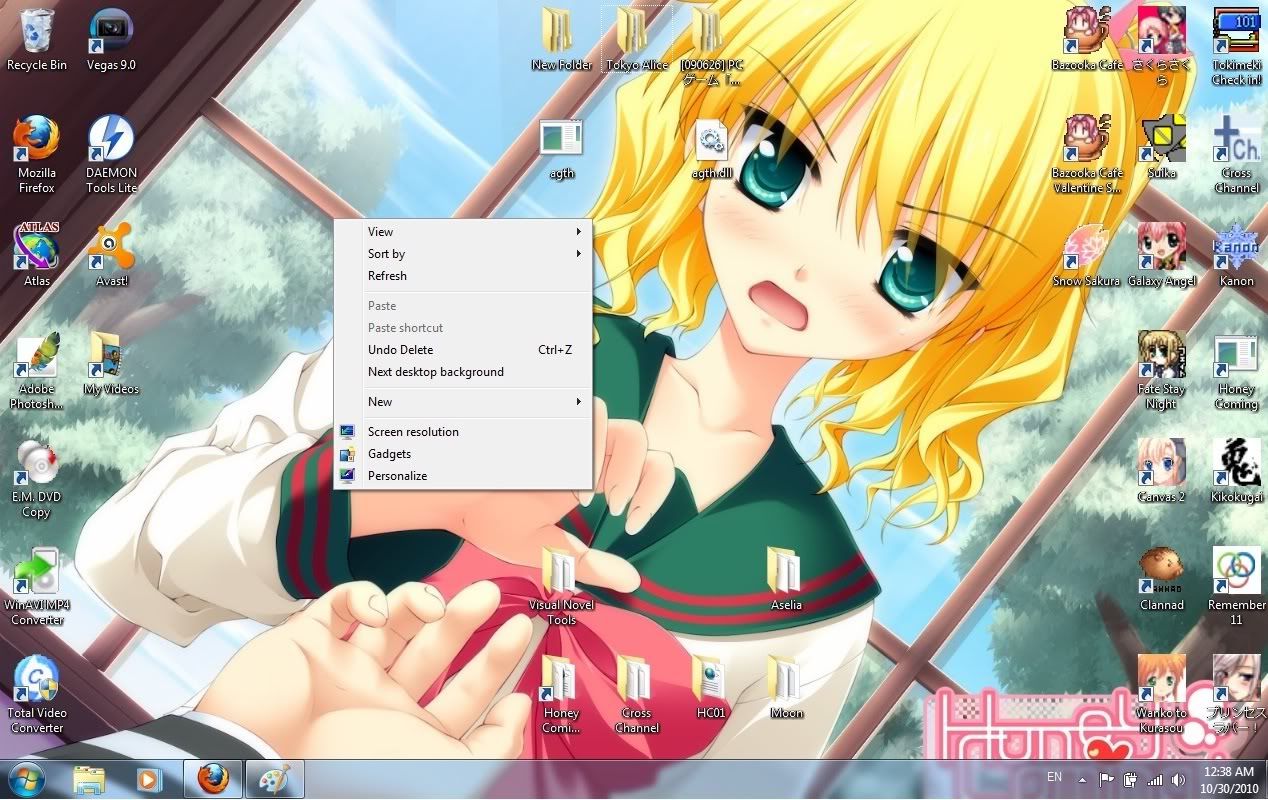This screenshot has width=1268, height=800.
Task: Open Windows Explorer from the taskbar
Action: 89,779
